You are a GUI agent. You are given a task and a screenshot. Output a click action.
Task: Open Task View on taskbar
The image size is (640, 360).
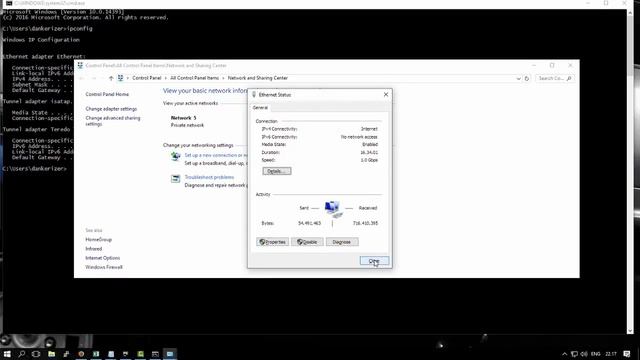pyautogui.click(x=36, y=353)
